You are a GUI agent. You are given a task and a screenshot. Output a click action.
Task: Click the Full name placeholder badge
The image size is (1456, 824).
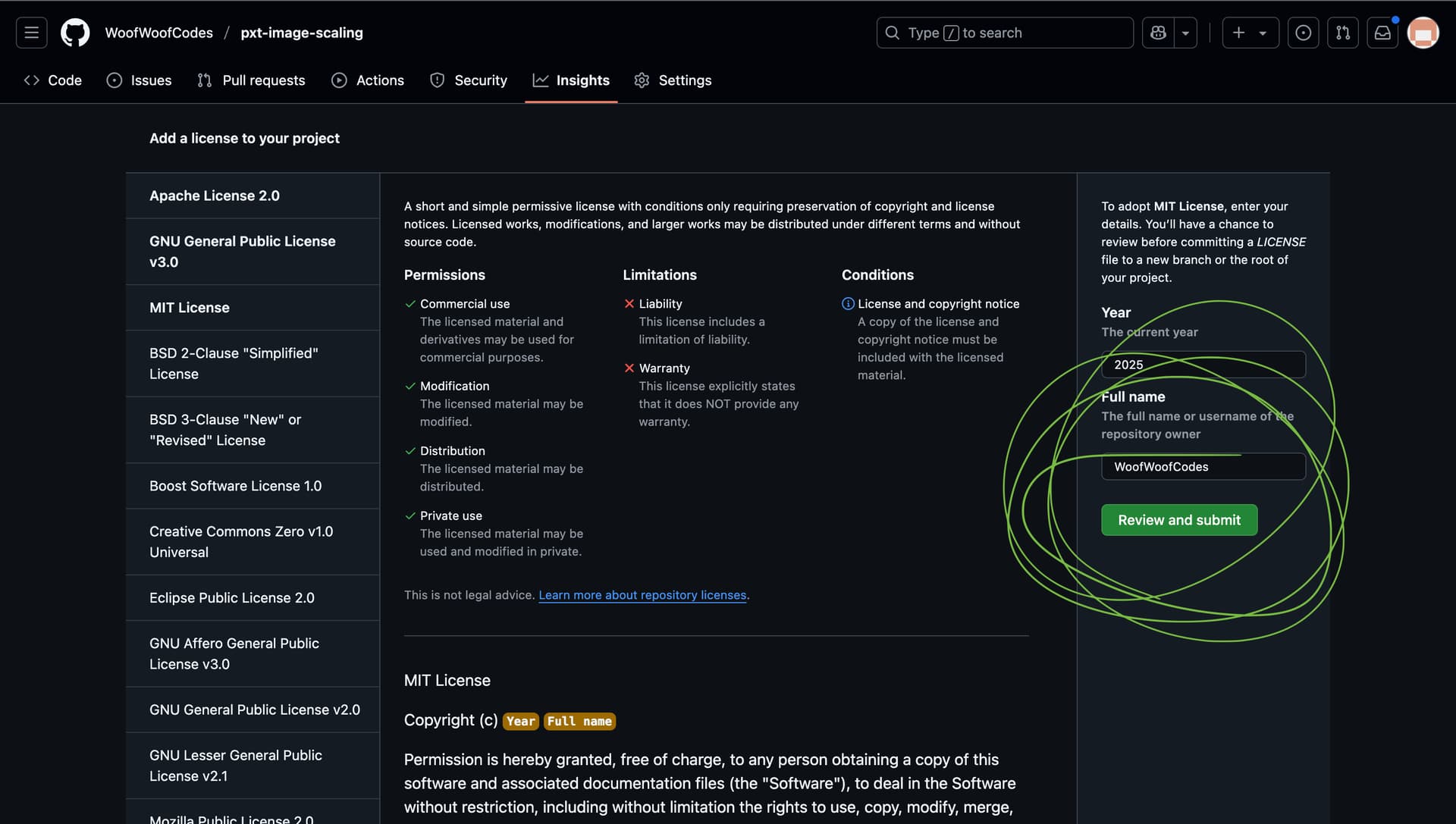[579, 722]
